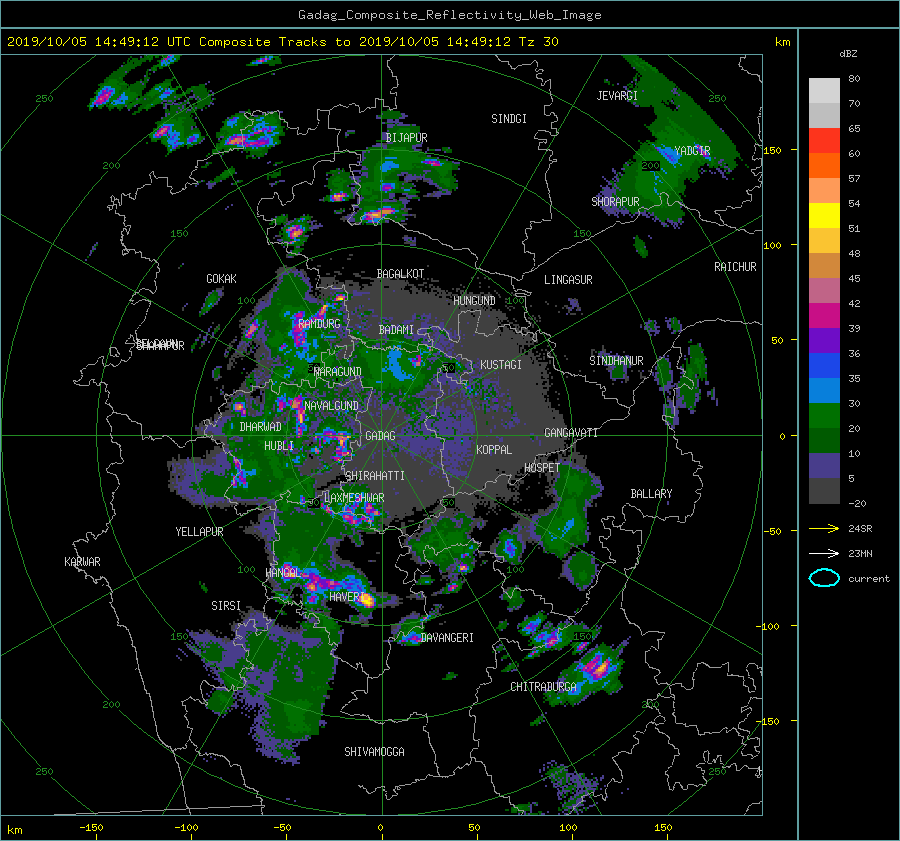Click the SINDHANUR label
Viewport: 900px width, 841px height.
(x=616, y=361)
